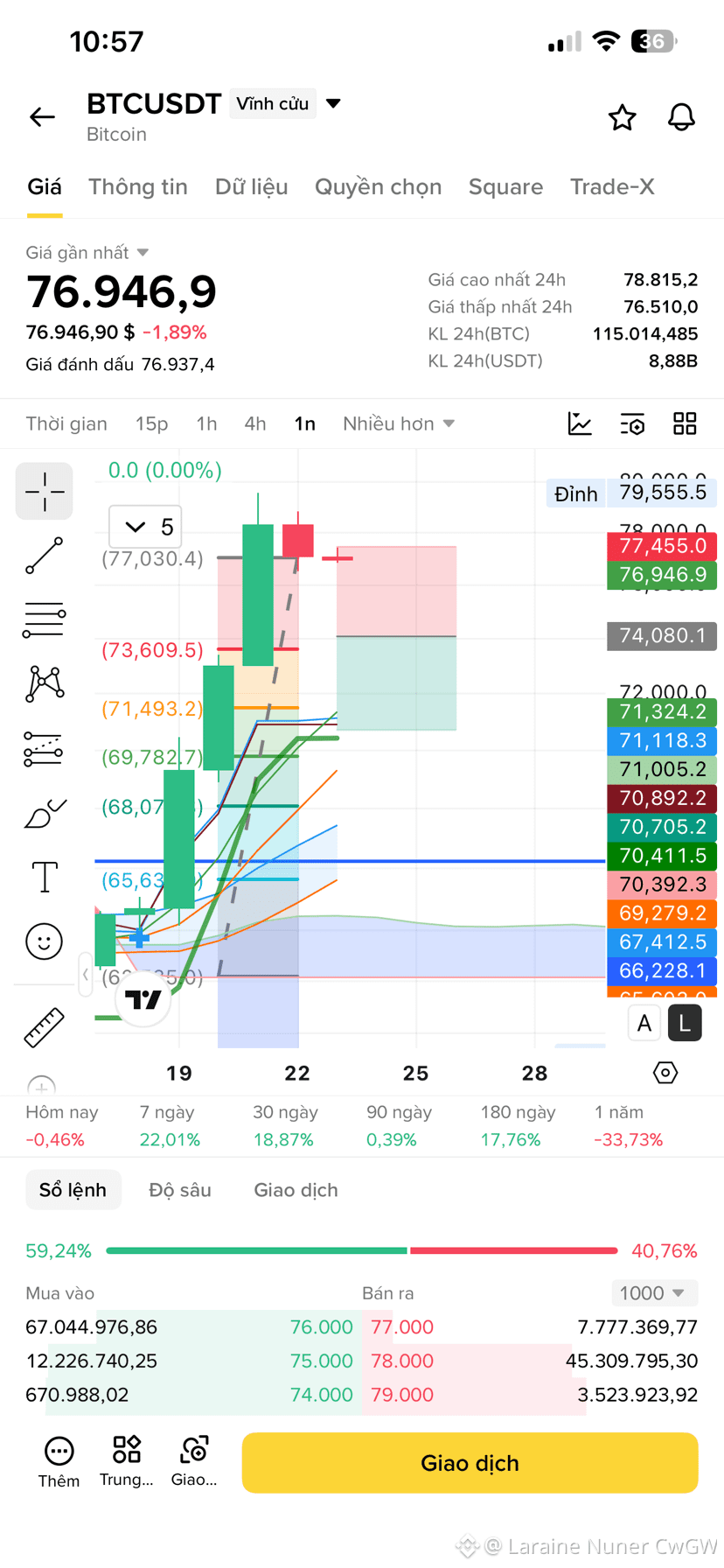Select the 30 ngày performance range

284,1126
